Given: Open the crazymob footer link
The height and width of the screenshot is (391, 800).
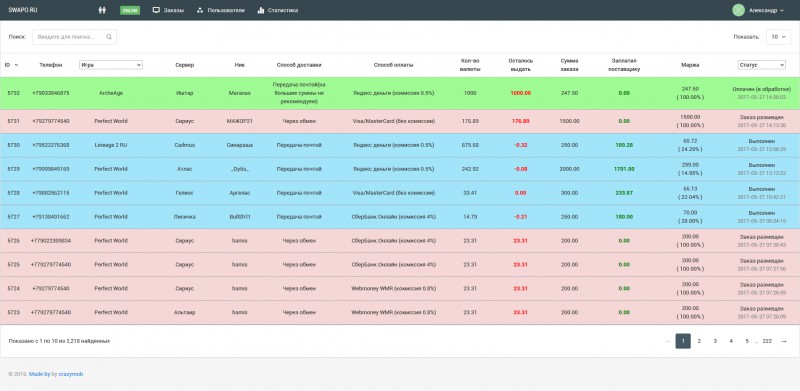Looking at the screenshot, I should click(70, 374).
